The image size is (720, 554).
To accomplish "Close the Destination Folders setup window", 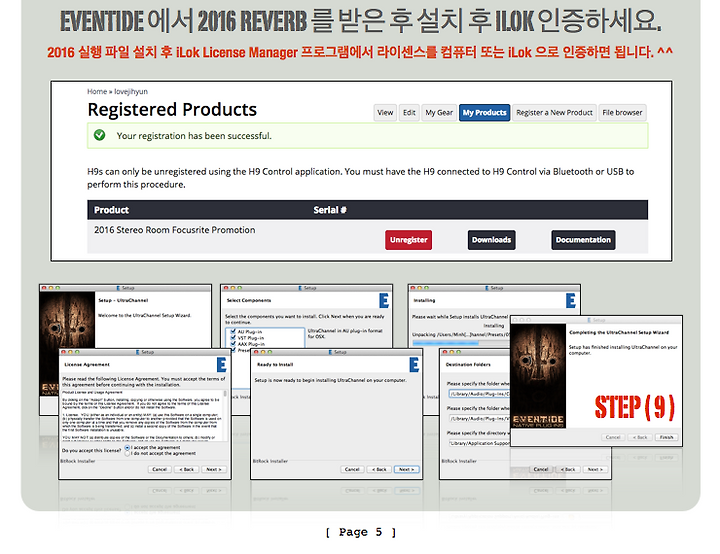I will pos(444,352).
